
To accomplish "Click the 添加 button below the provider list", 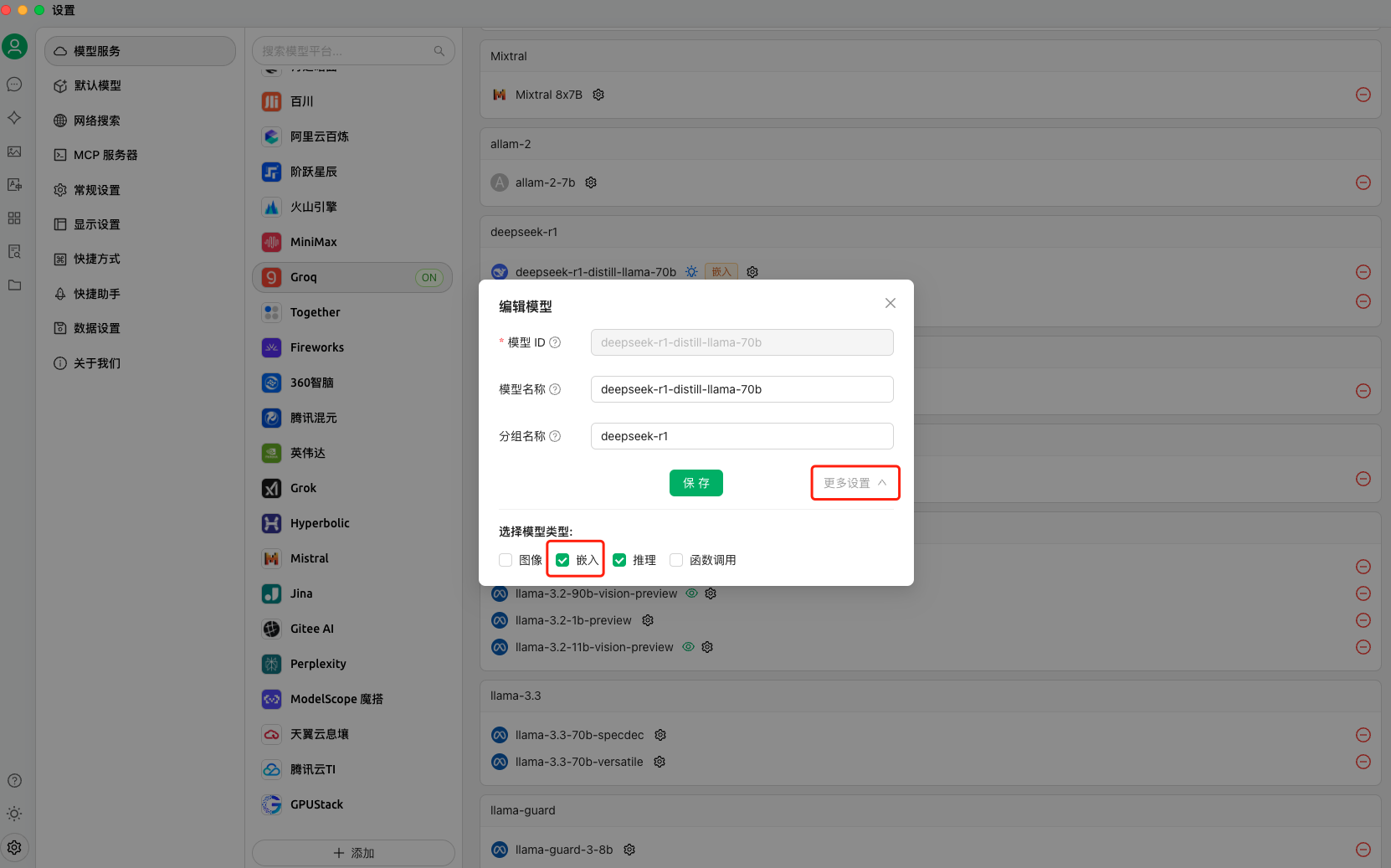I will 352,852.
